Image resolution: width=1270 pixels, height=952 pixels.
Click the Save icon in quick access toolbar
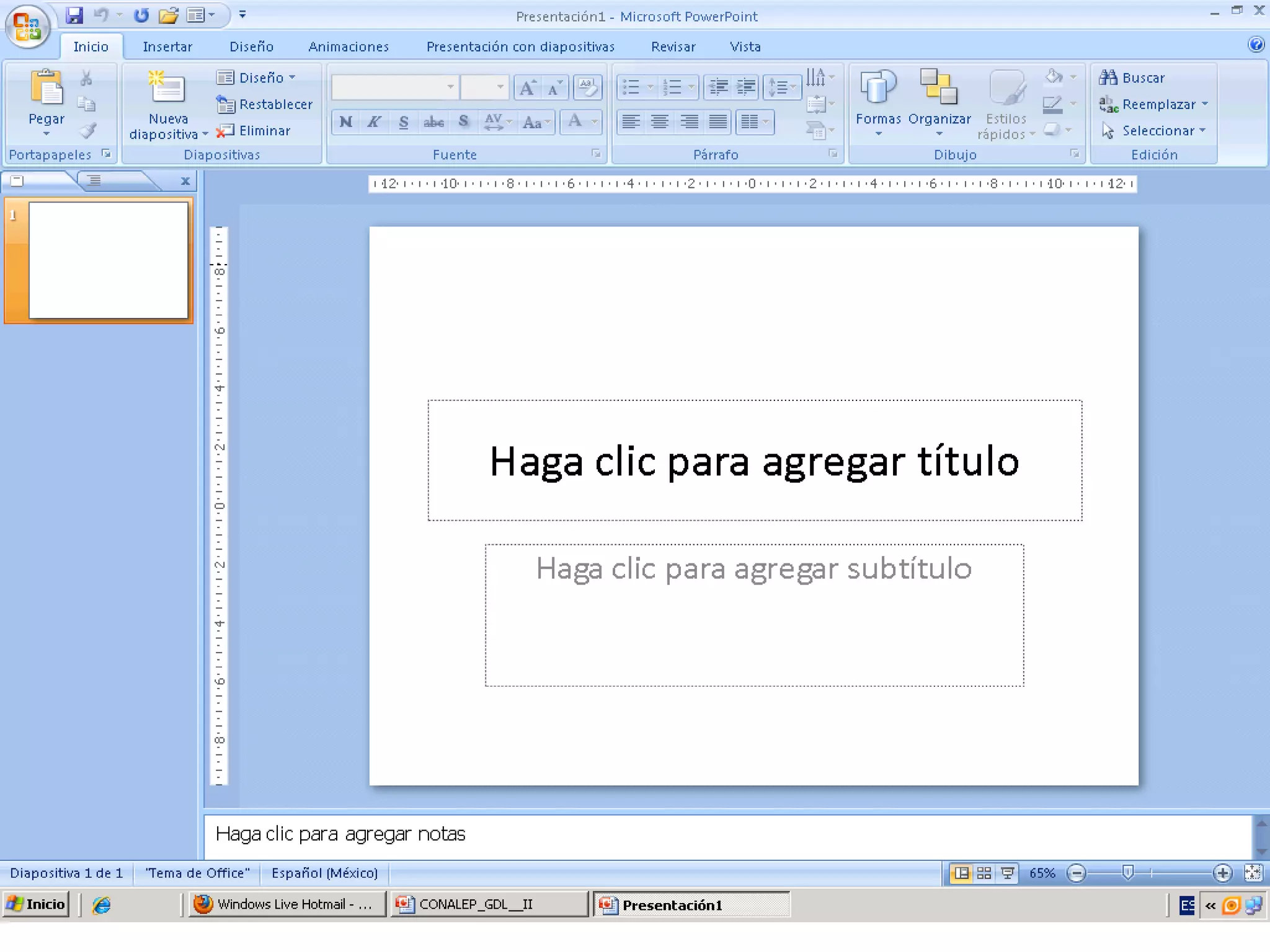coord(74,15)
